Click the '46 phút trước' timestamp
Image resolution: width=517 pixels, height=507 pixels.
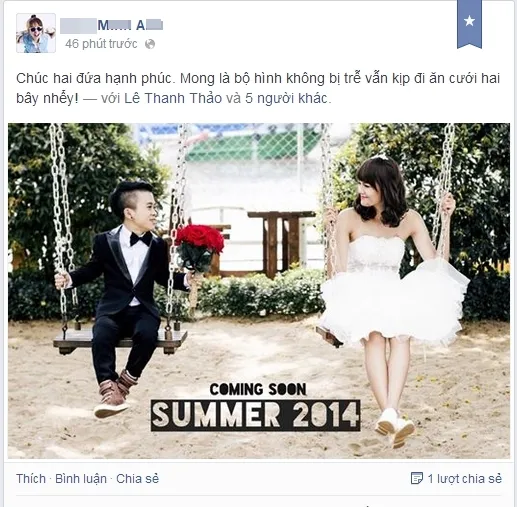[x=101, y=44]
